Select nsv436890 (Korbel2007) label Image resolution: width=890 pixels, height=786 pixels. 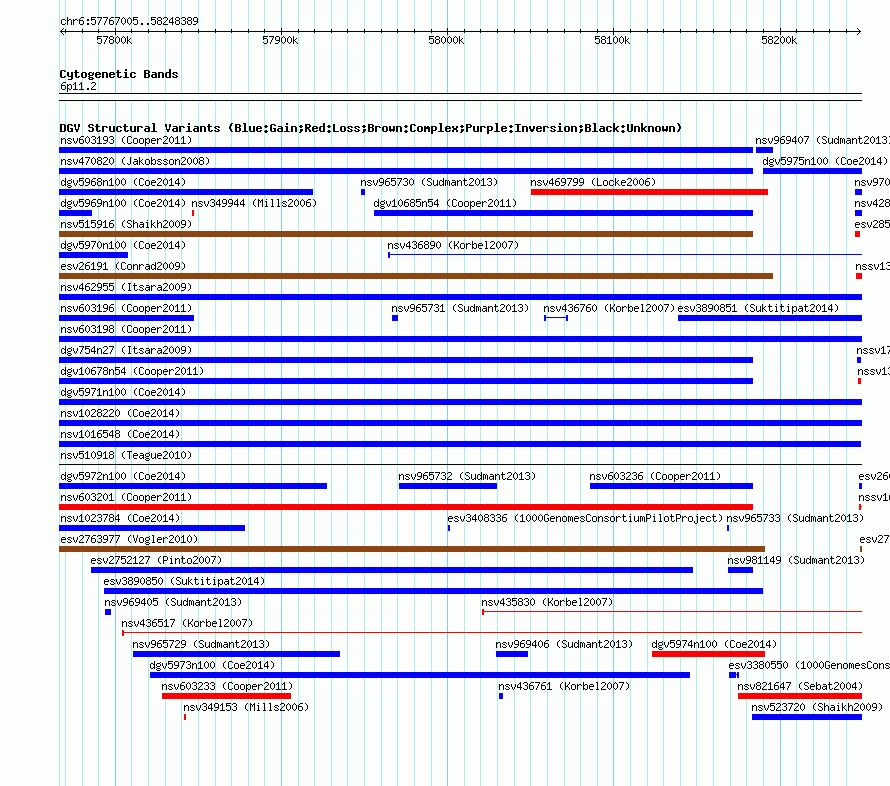click(x=453, y=245)
